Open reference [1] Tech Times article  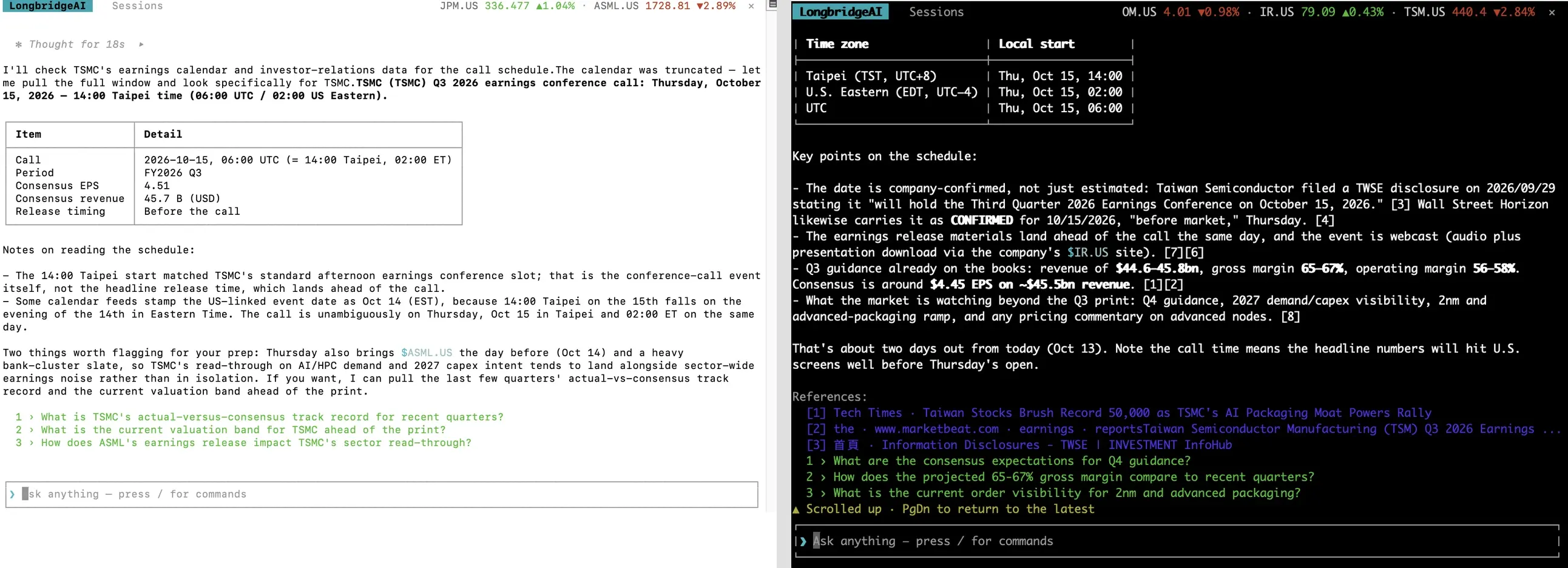(x=1118, y=413)
